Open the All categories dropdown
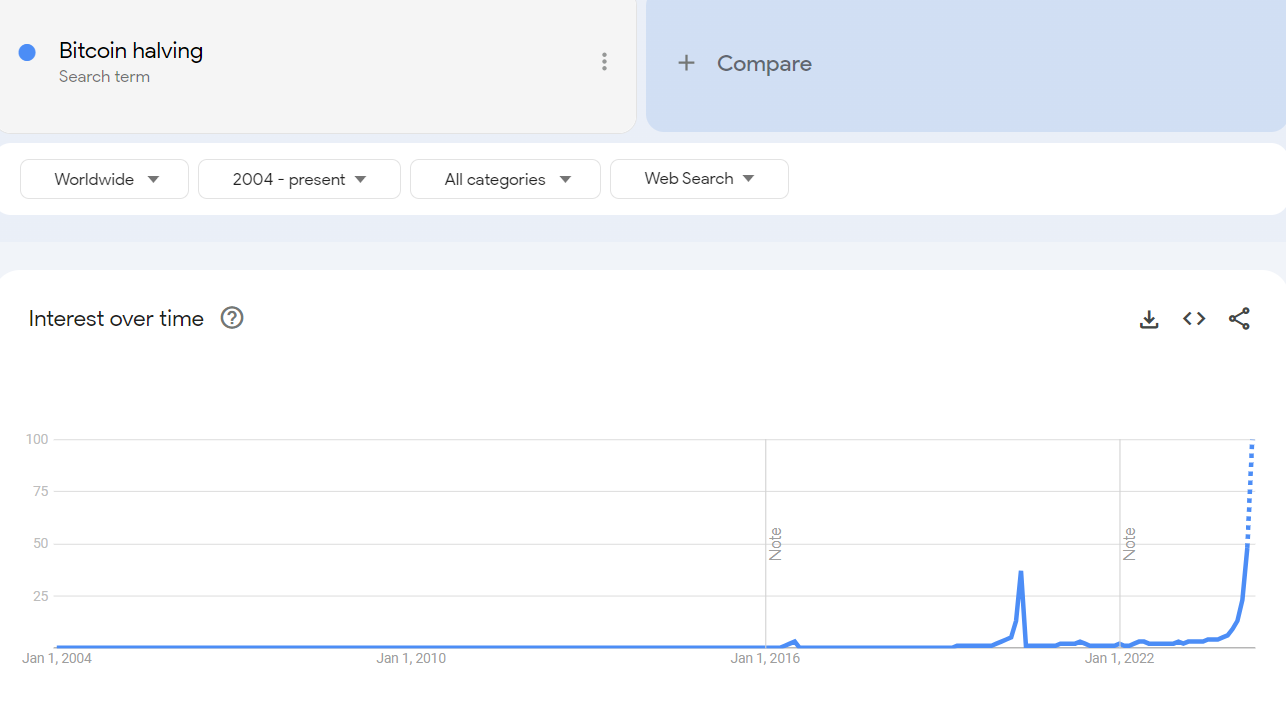Image resolution: width=1286 pixels, height=712 pixels. [505, 179]
